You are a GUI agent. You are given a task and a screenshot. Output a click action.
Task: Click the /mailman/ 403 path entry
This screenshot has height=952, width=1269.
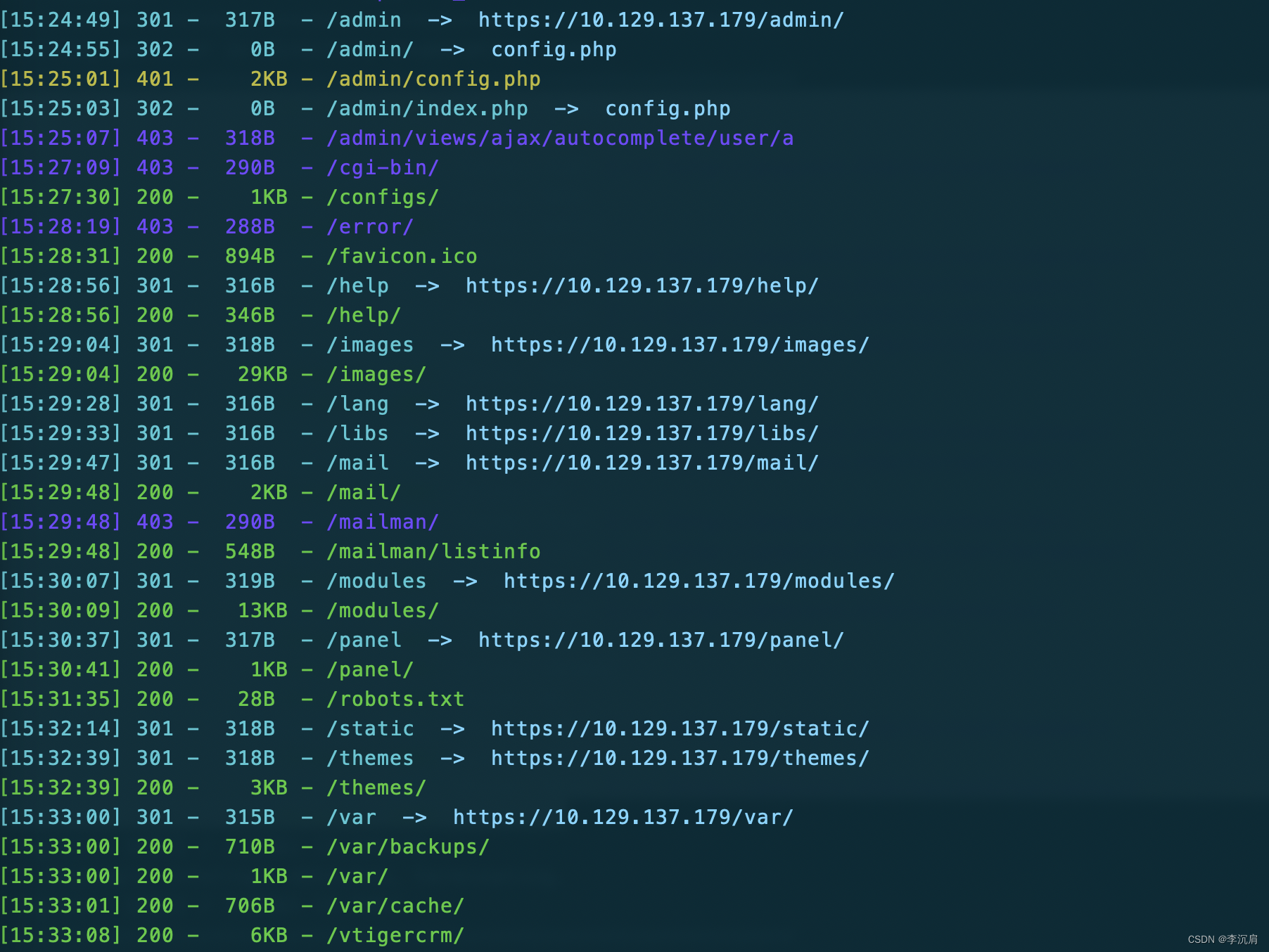click(x=383, y=522)
